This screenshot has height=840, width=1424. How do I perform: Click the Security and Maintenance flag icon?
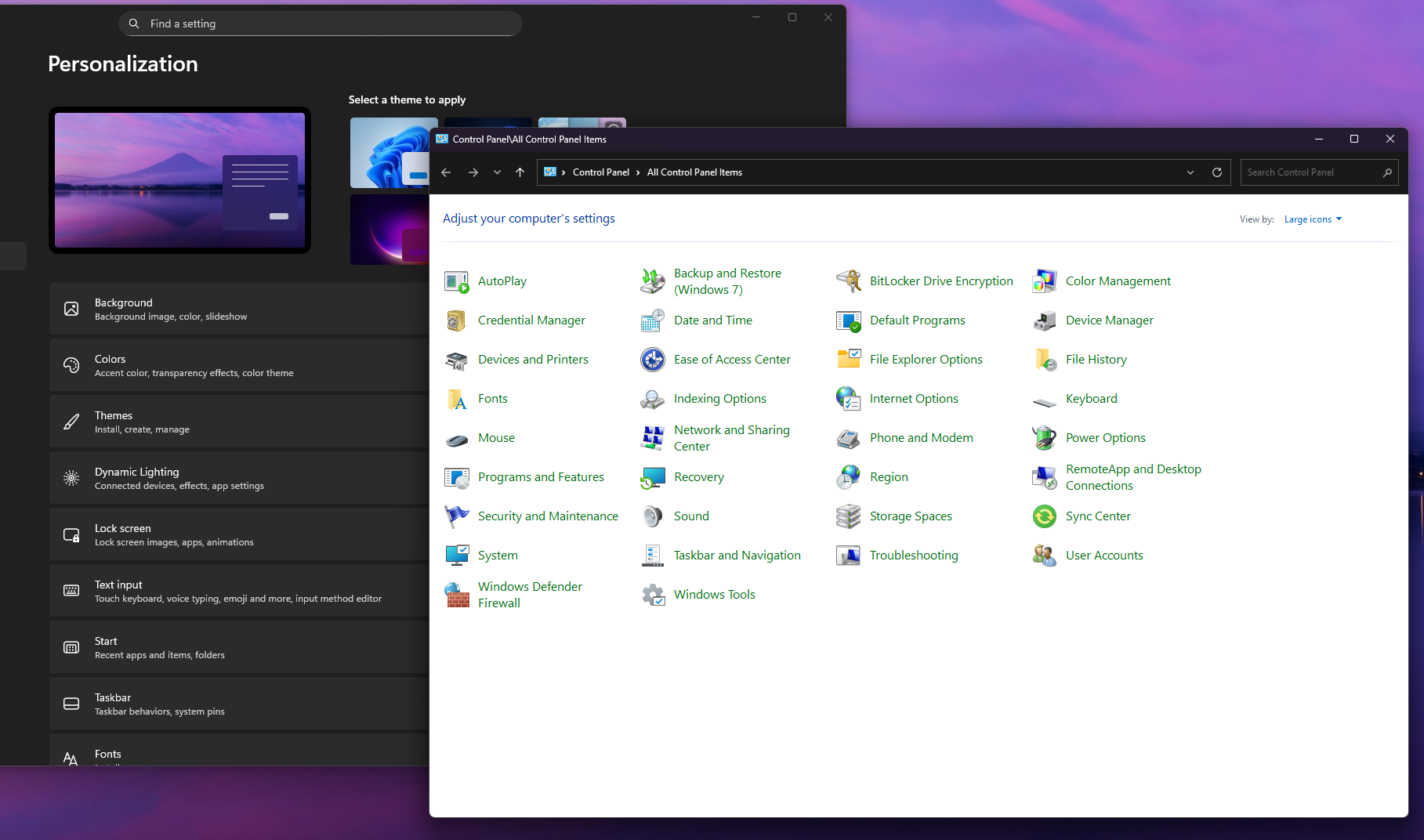pos(456,516)
